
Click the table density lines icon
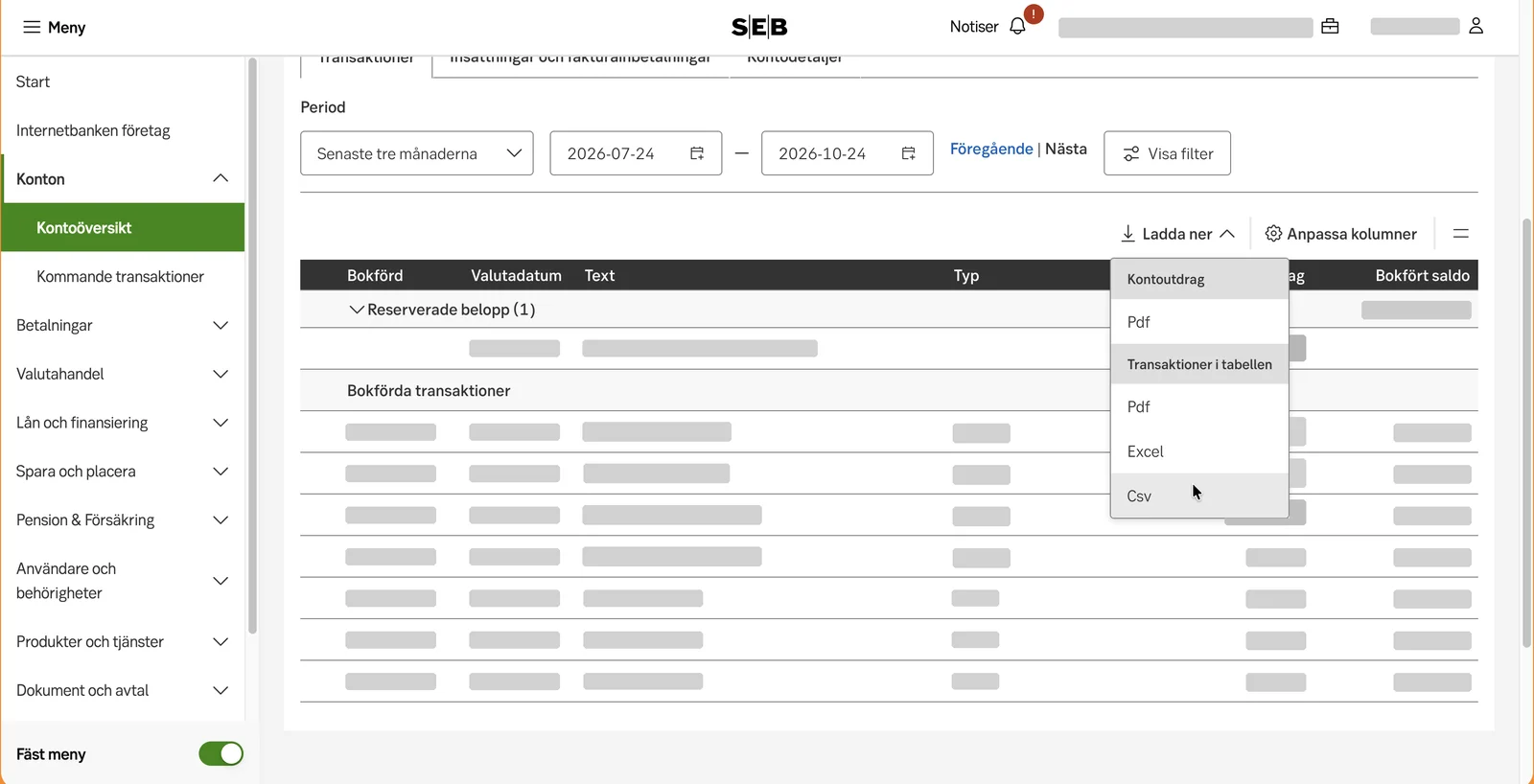coord(1461,234)
